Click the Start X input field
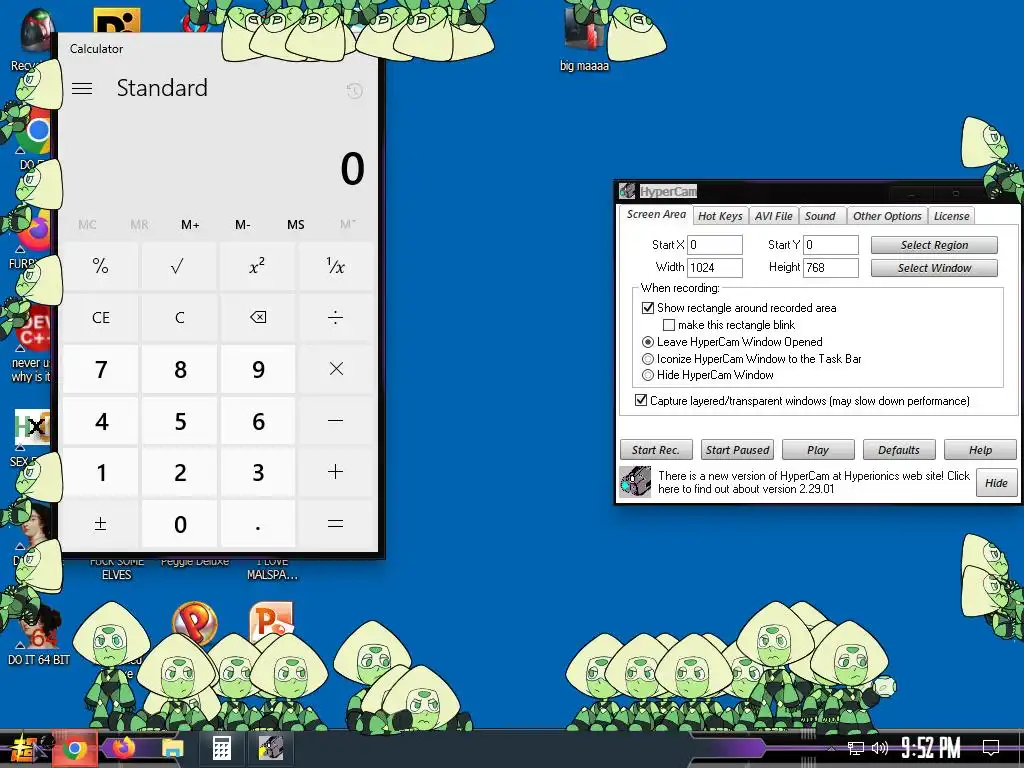The width and height of the screenshot is (1024, 768). (x=714, y=245)
